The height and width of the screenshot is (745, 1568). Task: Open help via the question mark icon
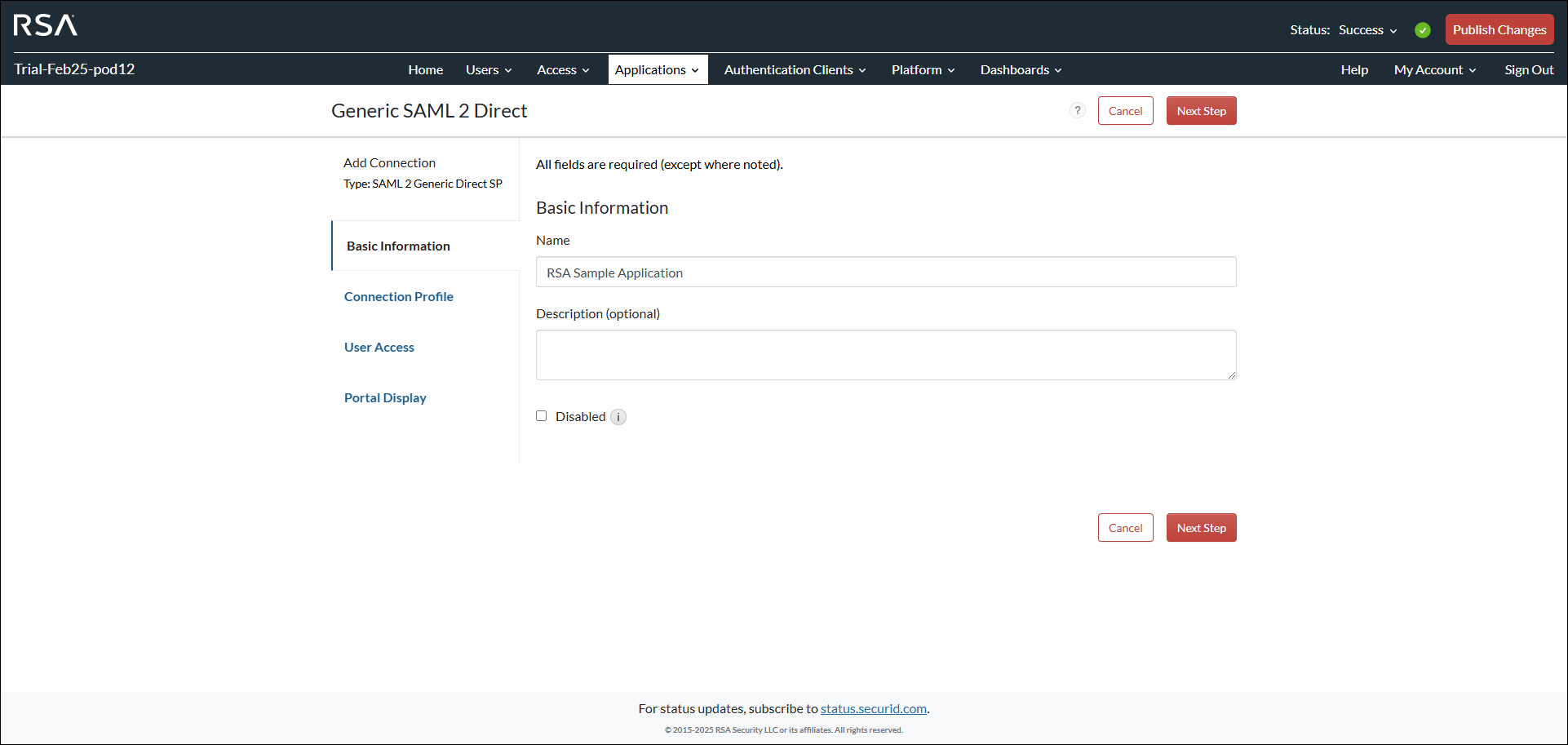coord(1078,110)
